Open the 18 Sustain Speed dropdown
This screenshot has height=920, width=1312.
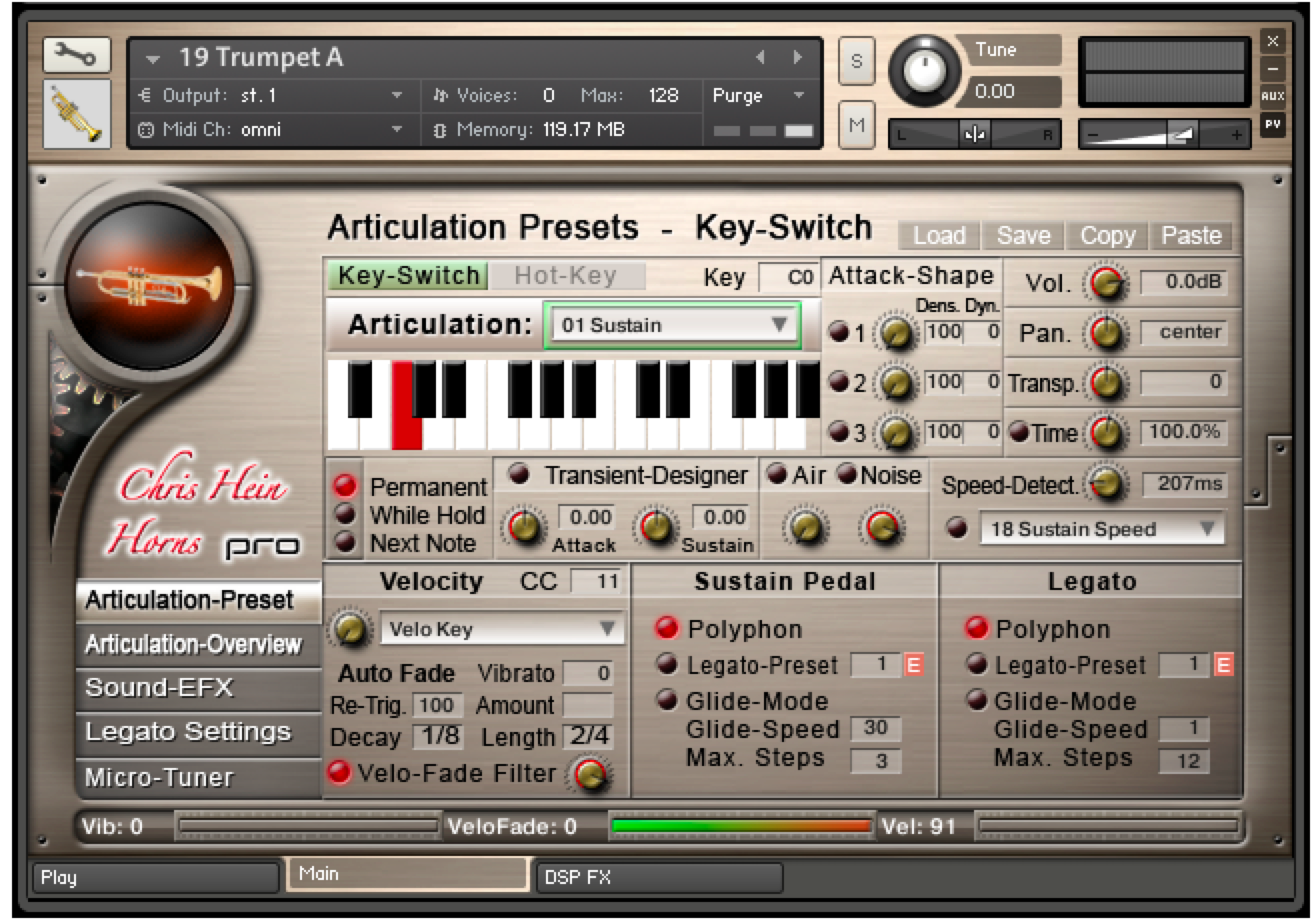[x=1101, y=529]
